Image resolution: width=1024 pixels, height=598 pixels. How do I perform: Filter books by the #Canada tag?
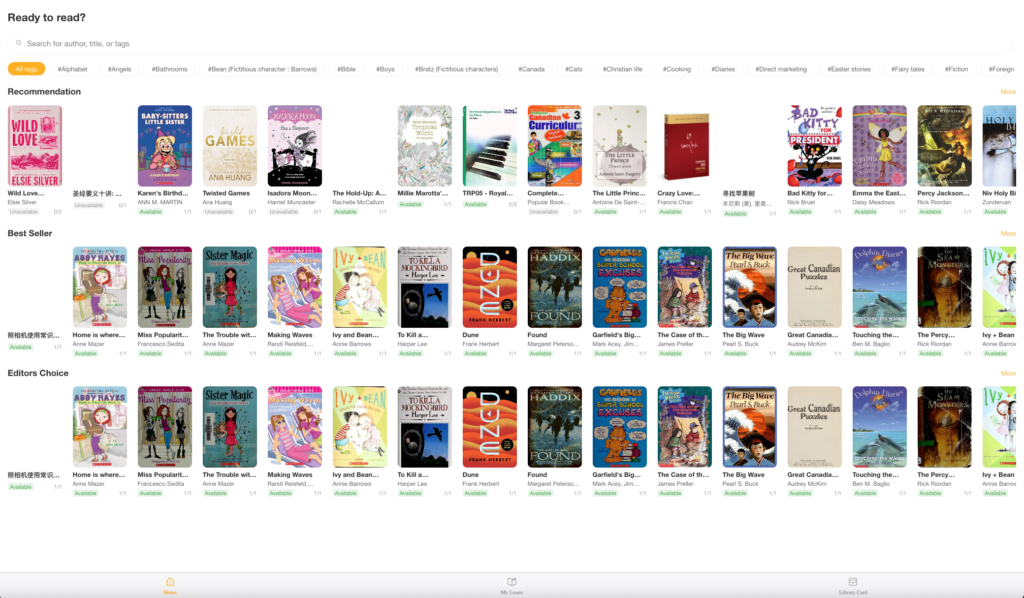(x=532, y=69)
